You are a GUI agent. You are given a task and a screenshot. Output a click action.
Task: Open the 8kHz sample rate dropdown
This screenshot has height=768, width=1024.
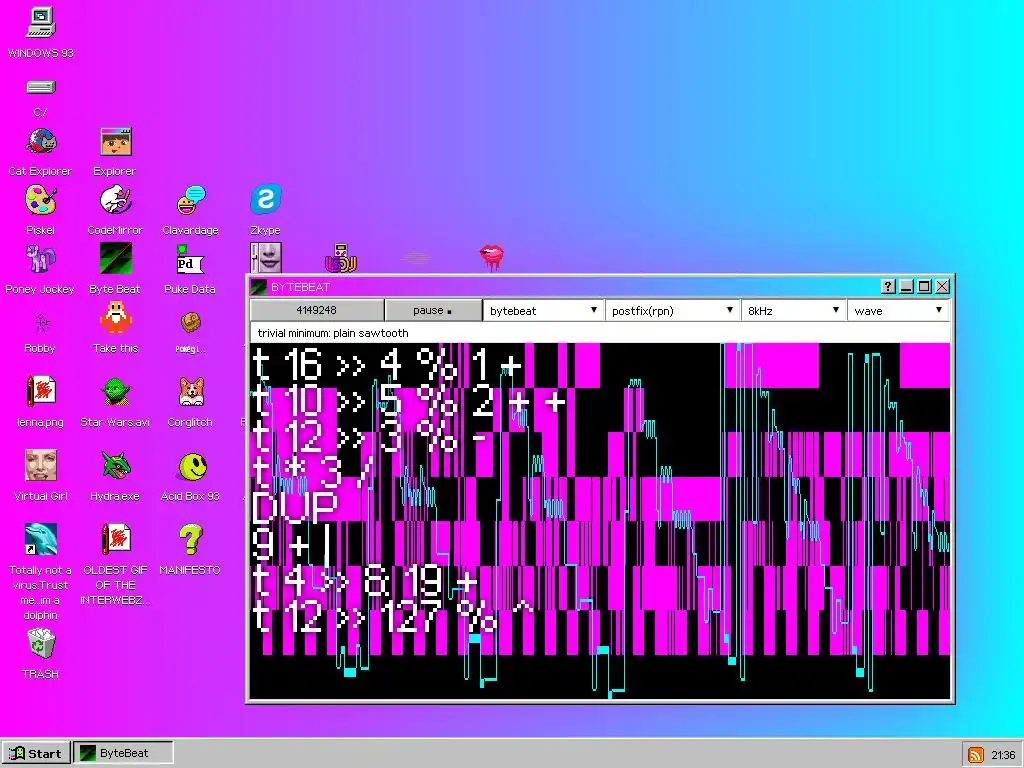pyautogui.click(x=793, y=311)
